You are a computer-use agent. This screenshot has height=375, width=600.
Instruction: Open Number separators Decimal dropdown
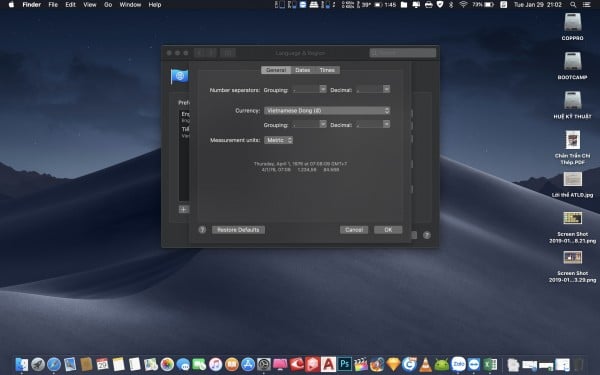(373, 90)
